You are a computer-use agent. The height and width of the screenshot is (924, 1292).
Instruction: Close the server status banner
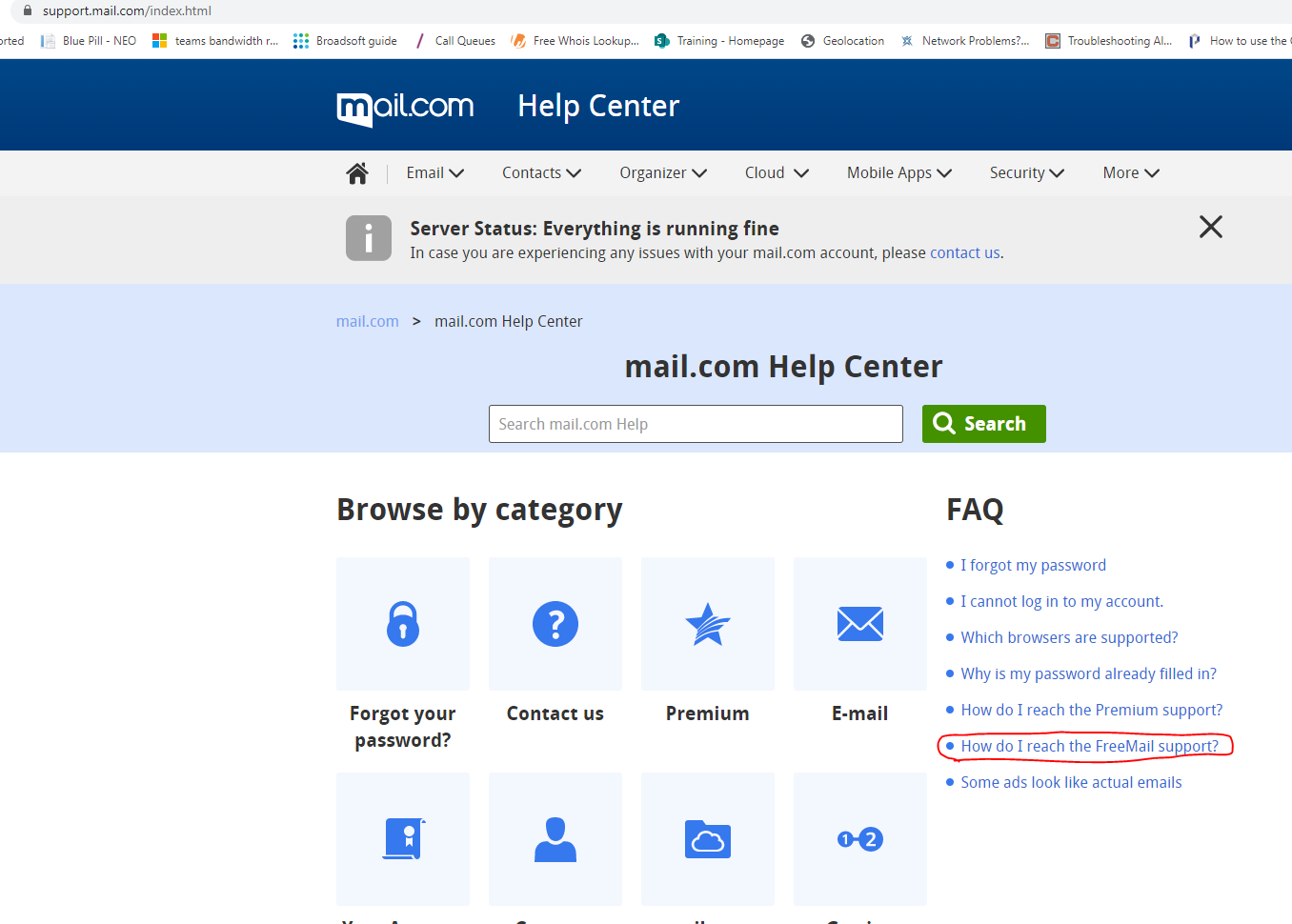pyautogui.click(x=1210, y=227)
